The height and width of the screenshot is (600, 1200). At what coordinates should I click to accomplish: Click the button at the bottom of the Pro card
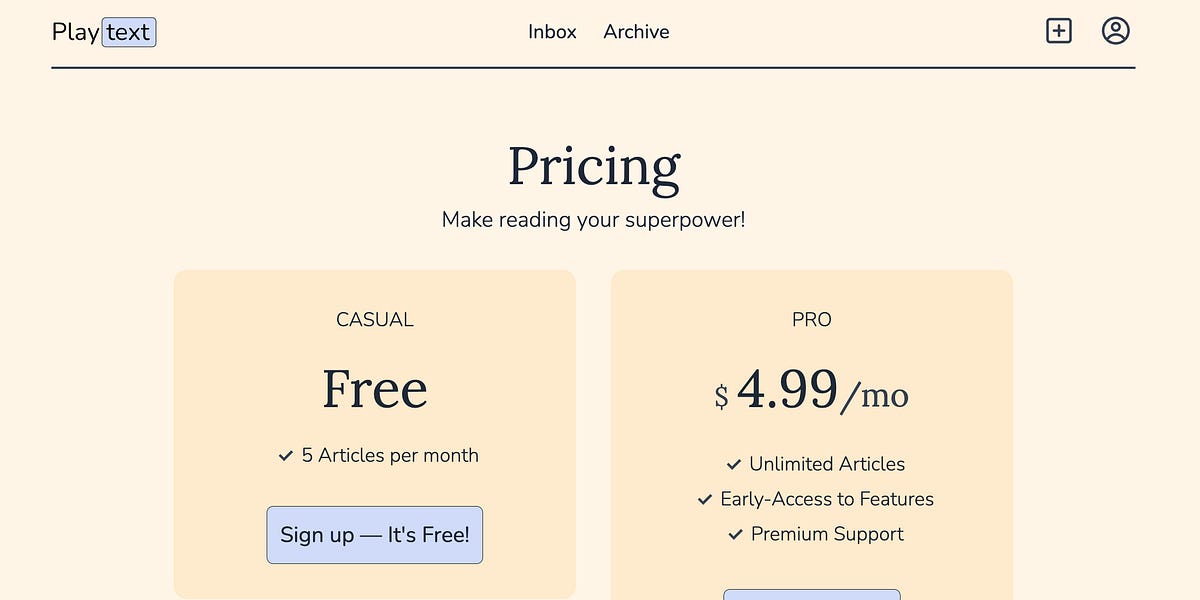[x=811, y=595]
